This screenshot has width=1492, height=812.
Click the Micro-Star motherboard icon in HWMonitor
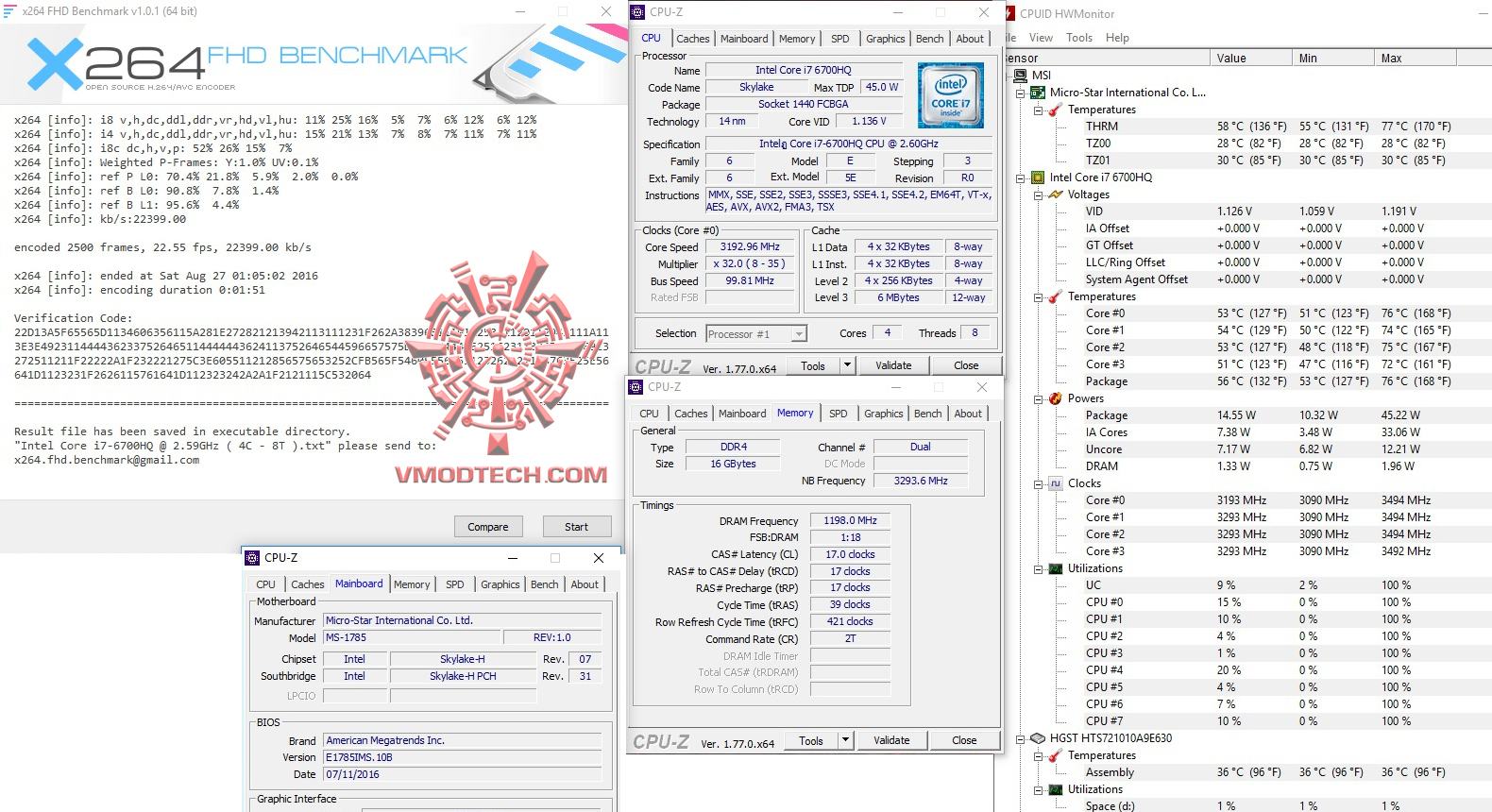click(x=1038, y=93)
